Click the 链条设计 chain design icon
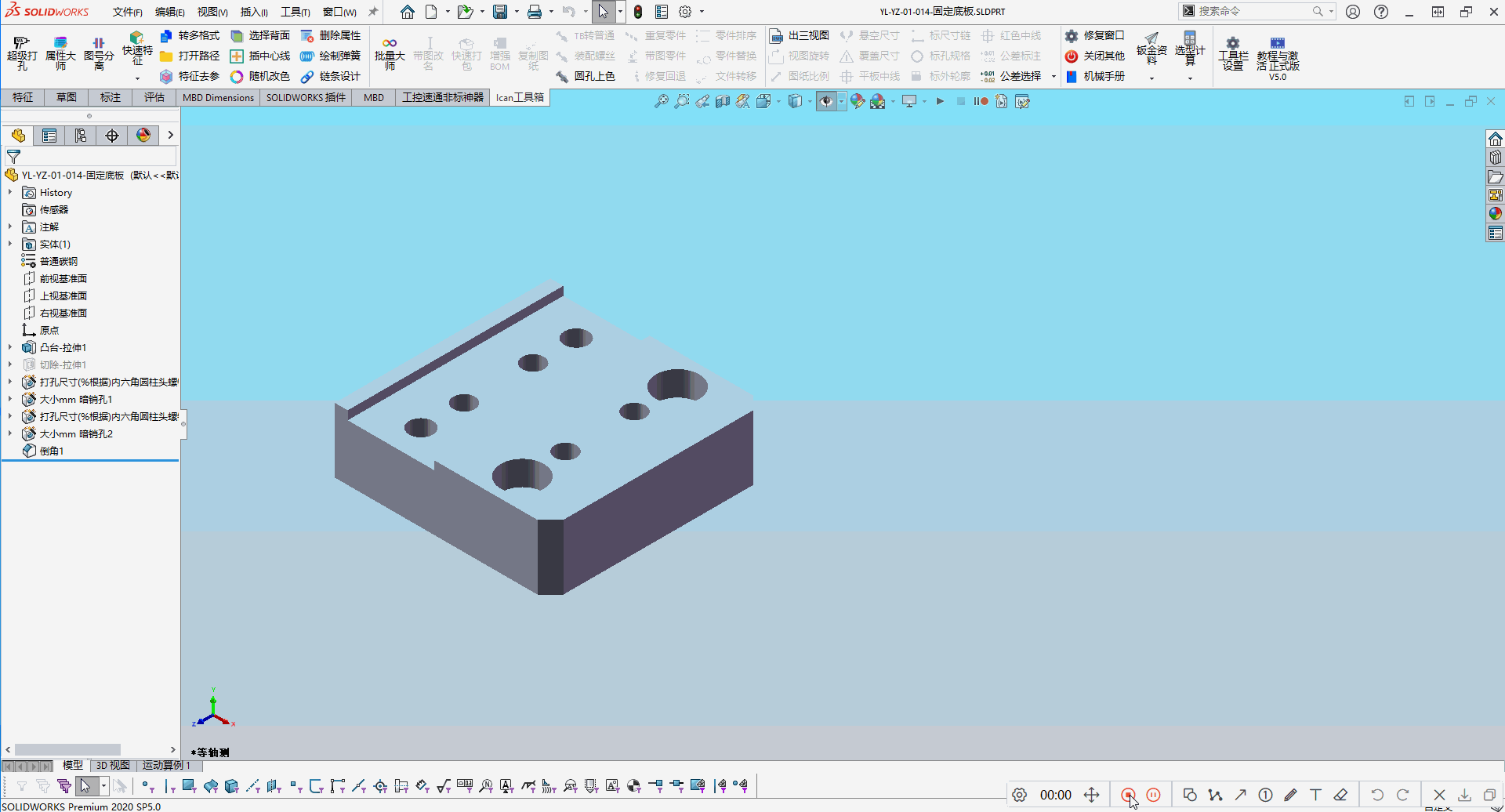The image size is (1505, 812). tap(307, 76)
